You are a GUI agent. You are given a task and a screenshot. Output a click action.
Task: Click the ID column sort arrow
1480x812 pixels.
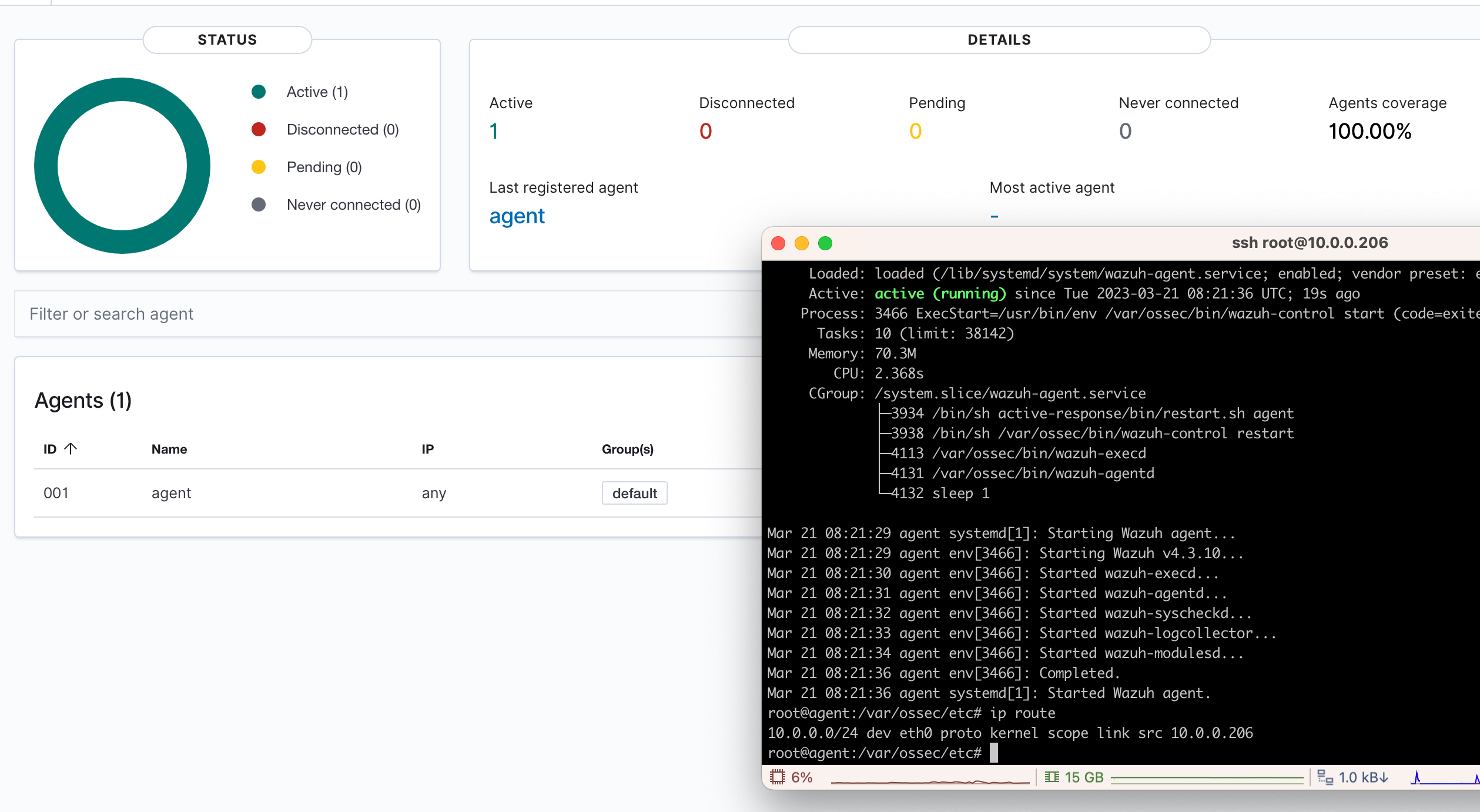tap(74, 448)
